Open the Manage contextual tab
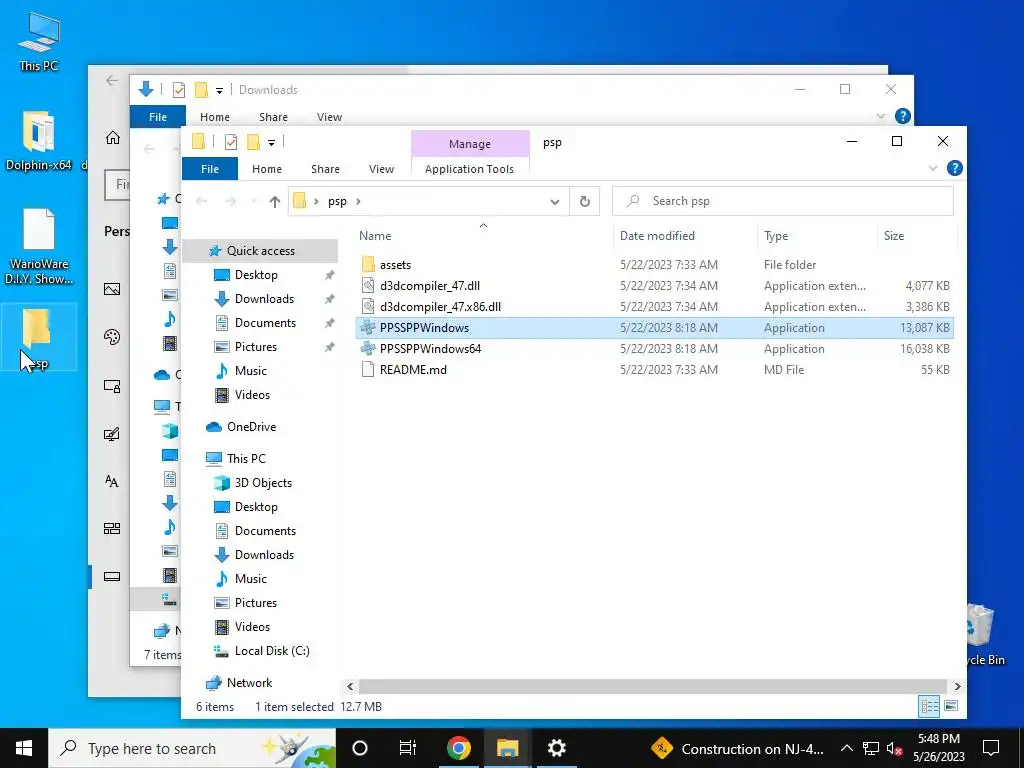The width and height of the screenshot is (1024, 768). pos(470,144)
